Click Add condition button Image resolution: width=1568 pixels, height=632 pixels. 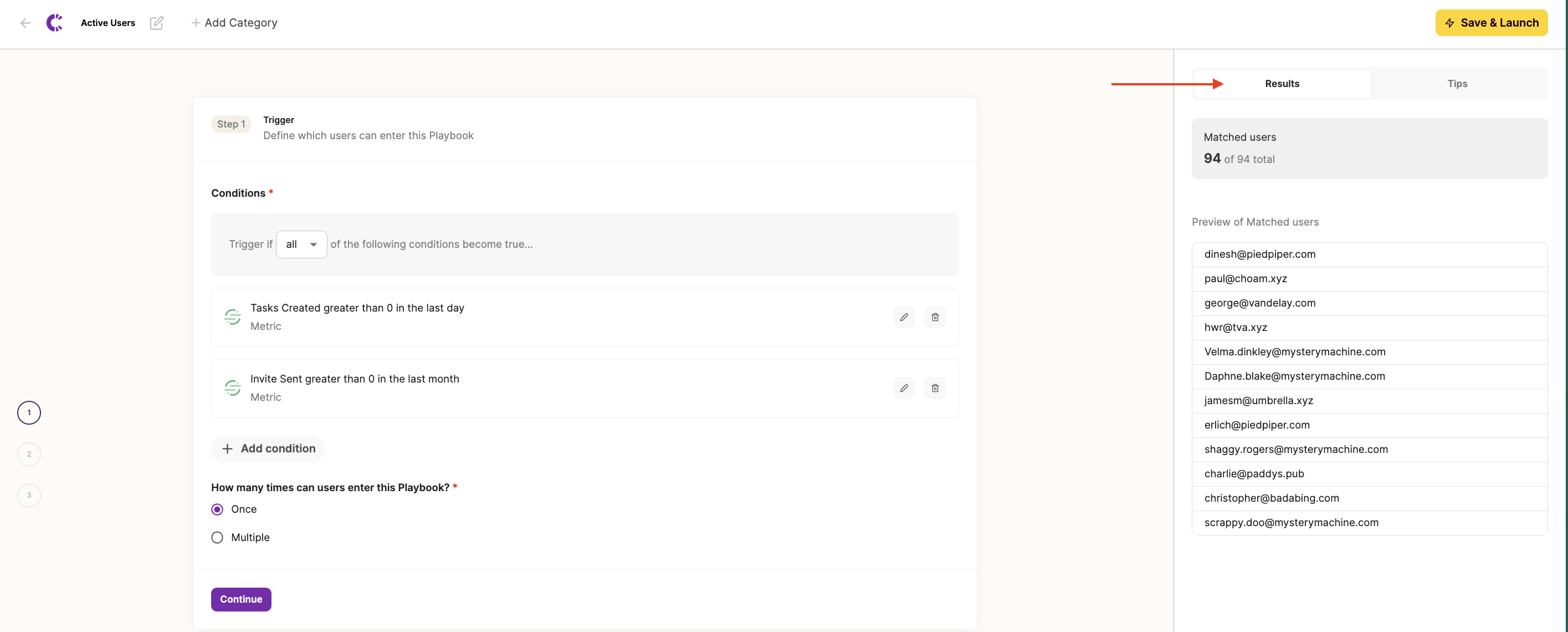coord(268,448)
